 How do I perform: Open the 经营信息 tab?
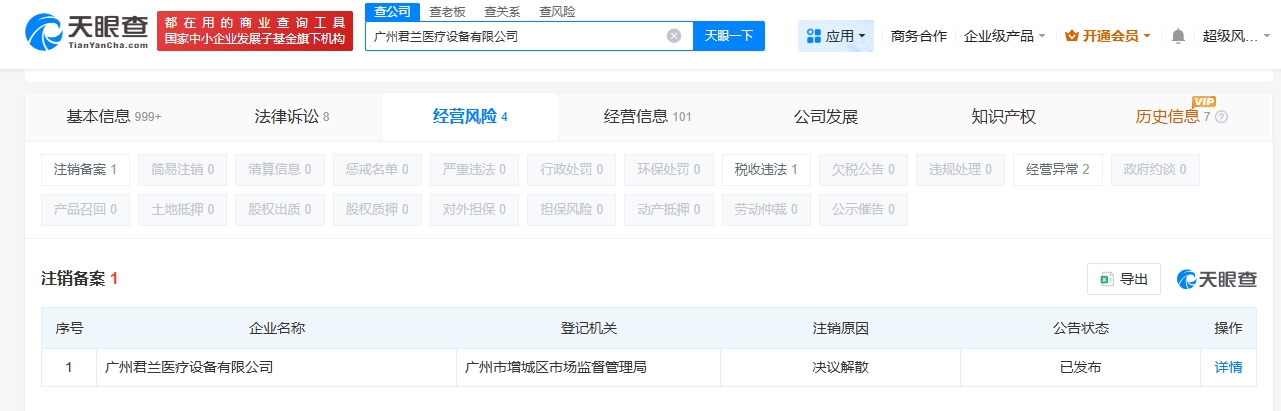point(647,116)
